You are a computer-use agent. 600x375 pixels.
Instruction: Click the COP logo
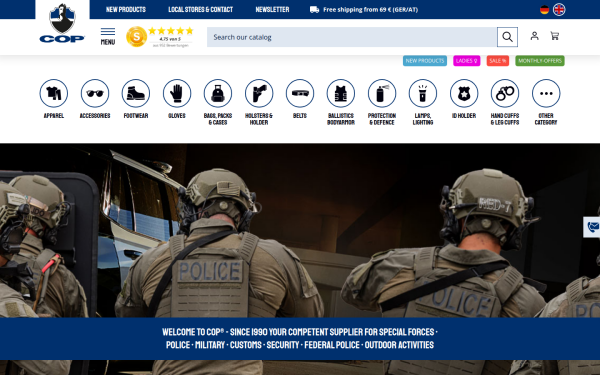pos(62,23)
